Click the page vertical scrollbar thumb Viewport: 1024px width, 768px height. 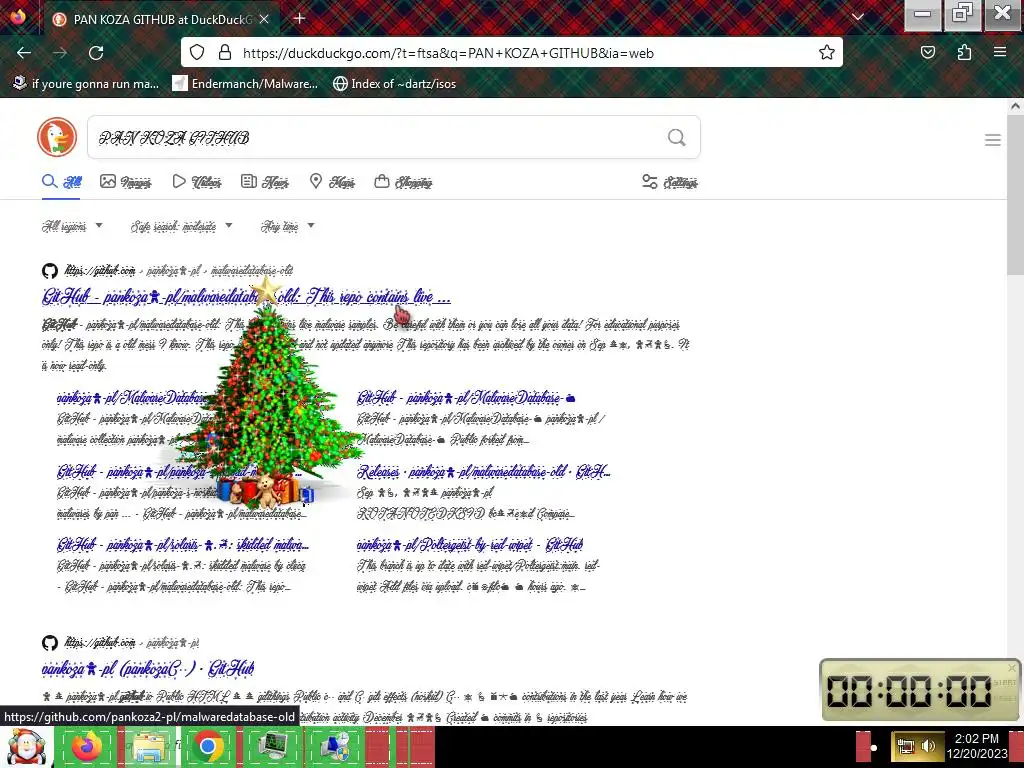click(x=1015, y=196)
